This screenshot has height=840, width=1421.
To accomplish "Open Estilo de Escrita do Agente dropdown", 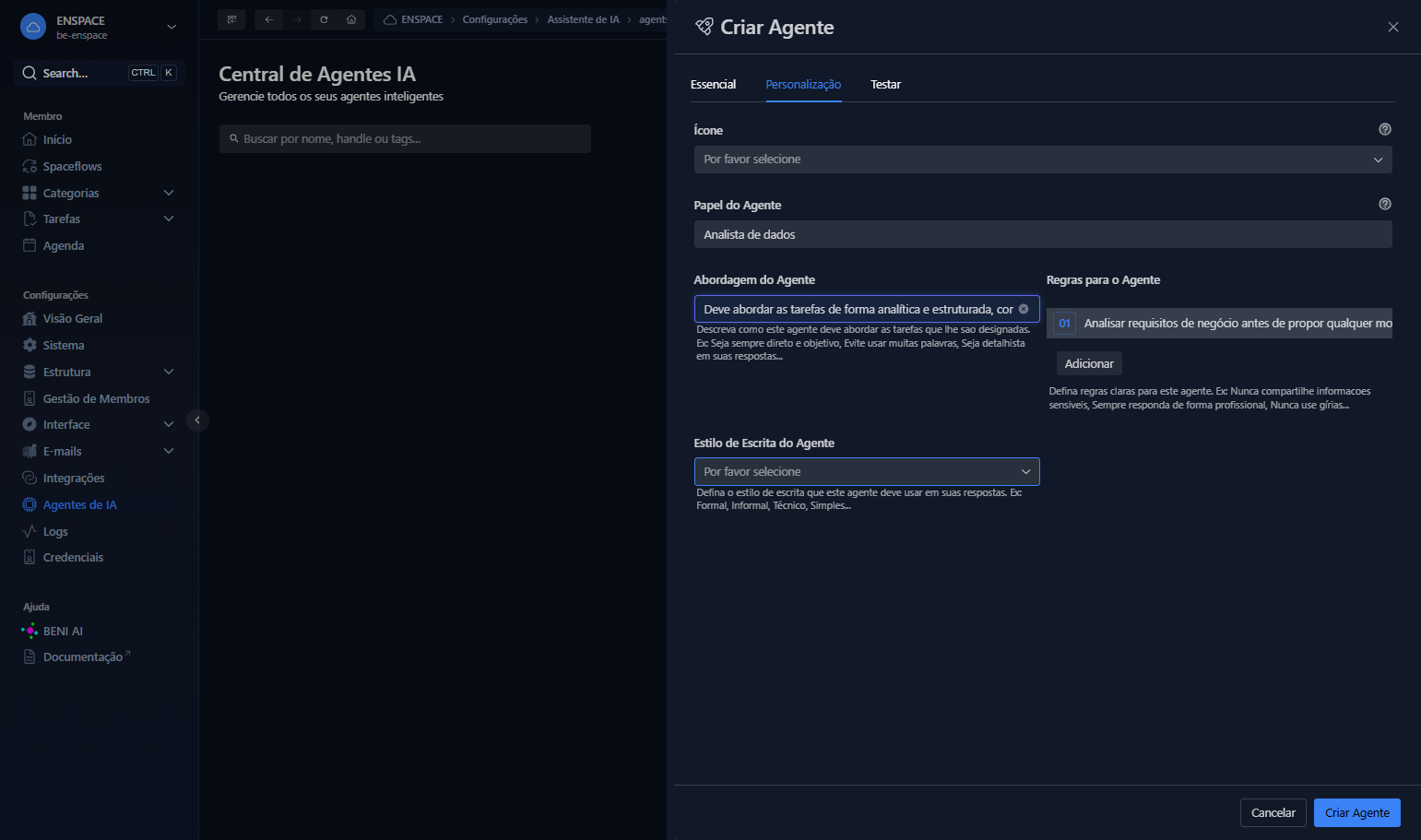I will (867, 471).
